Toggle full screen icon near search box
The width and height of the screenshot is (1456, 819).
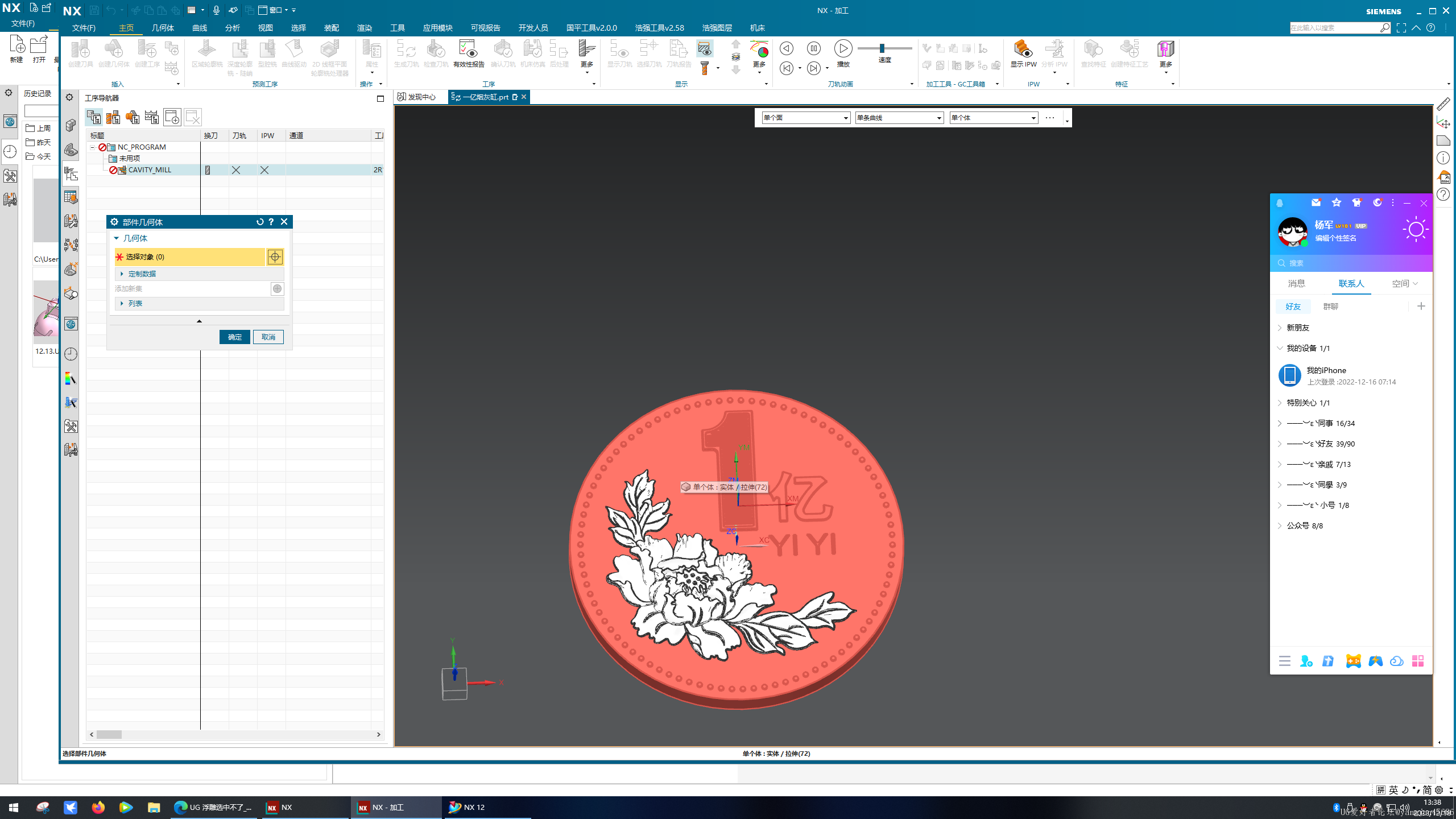click(x=1401, y=28)
